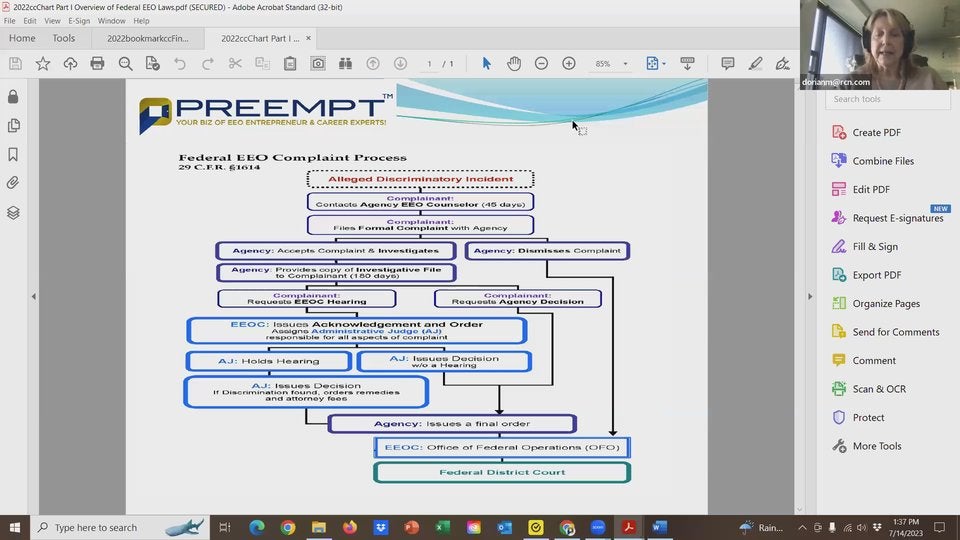This screenshot has width=960, height=540.
Task: Open Excel from the Windows taskbar
Action: (x=443, y=527)
